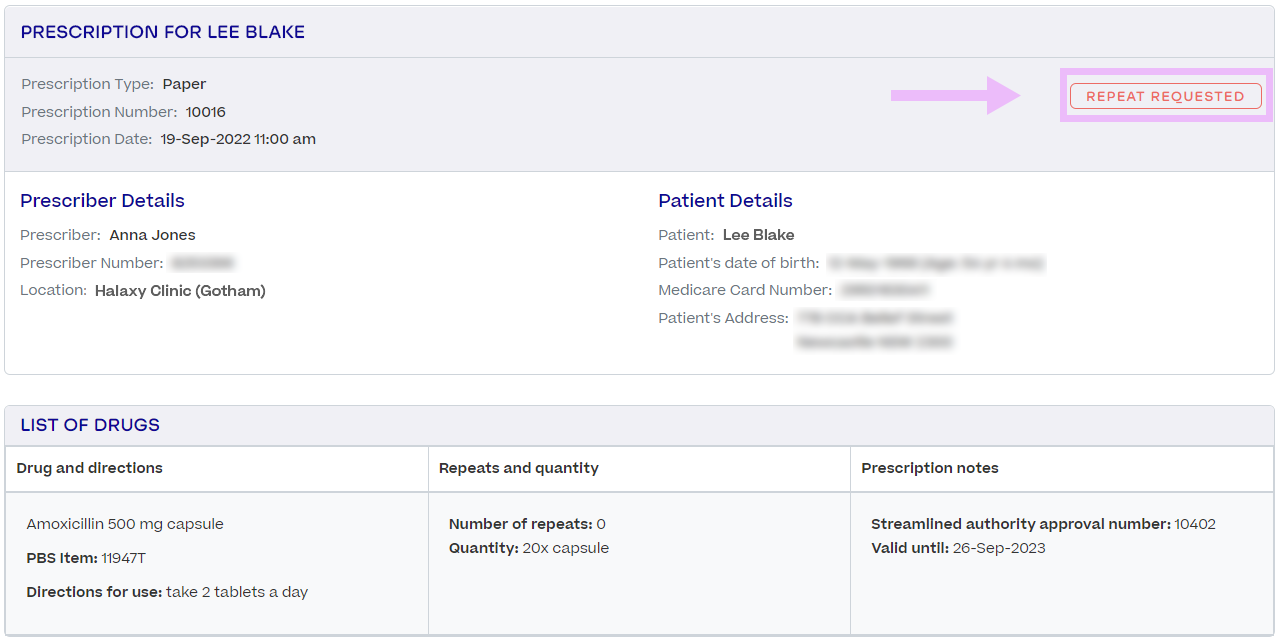This screenshot has width=1280, height=641.
Task: Click the blurred patient date of birth
Action: pyautogui.click(x=935, y=263)
